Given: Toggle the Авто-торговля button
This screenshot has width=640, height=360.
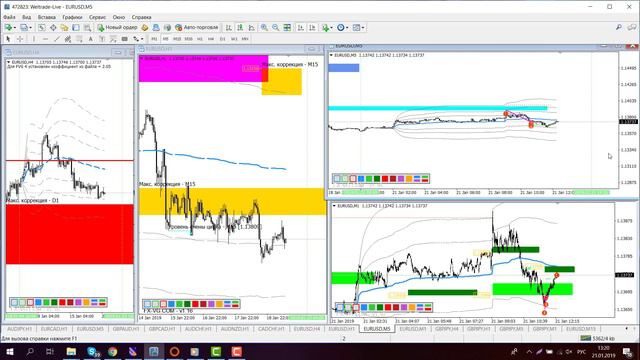Looking at the screenshot, I should click(x=197, y=28).
